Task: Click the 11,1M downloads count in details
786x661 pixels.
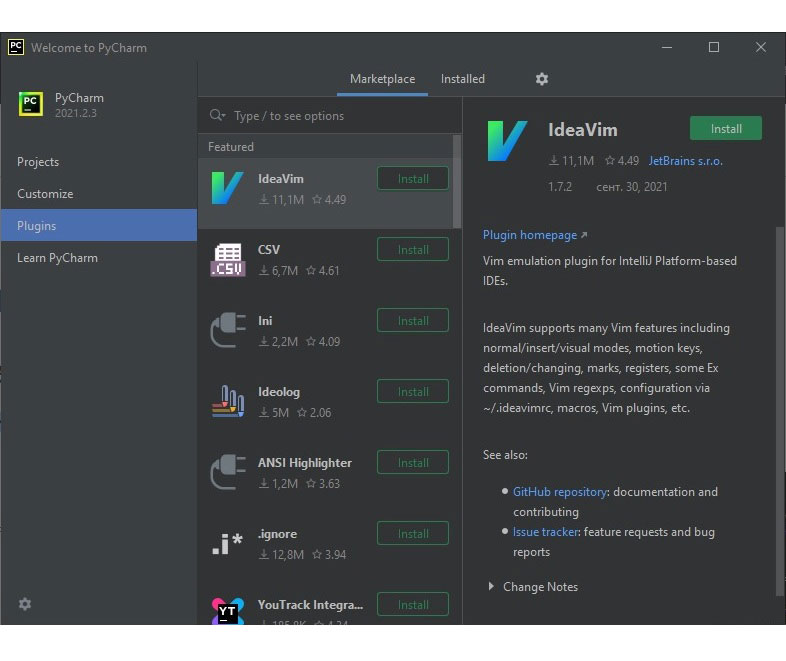Action: tap(571, 161)
